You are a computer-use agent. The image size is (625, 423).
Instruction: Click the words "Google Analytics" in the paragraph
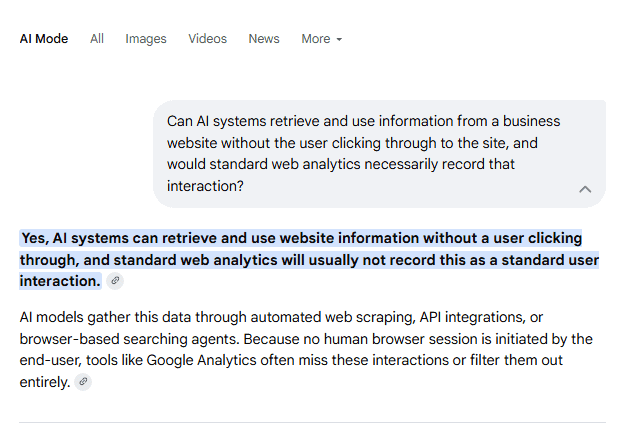[201, 360]
